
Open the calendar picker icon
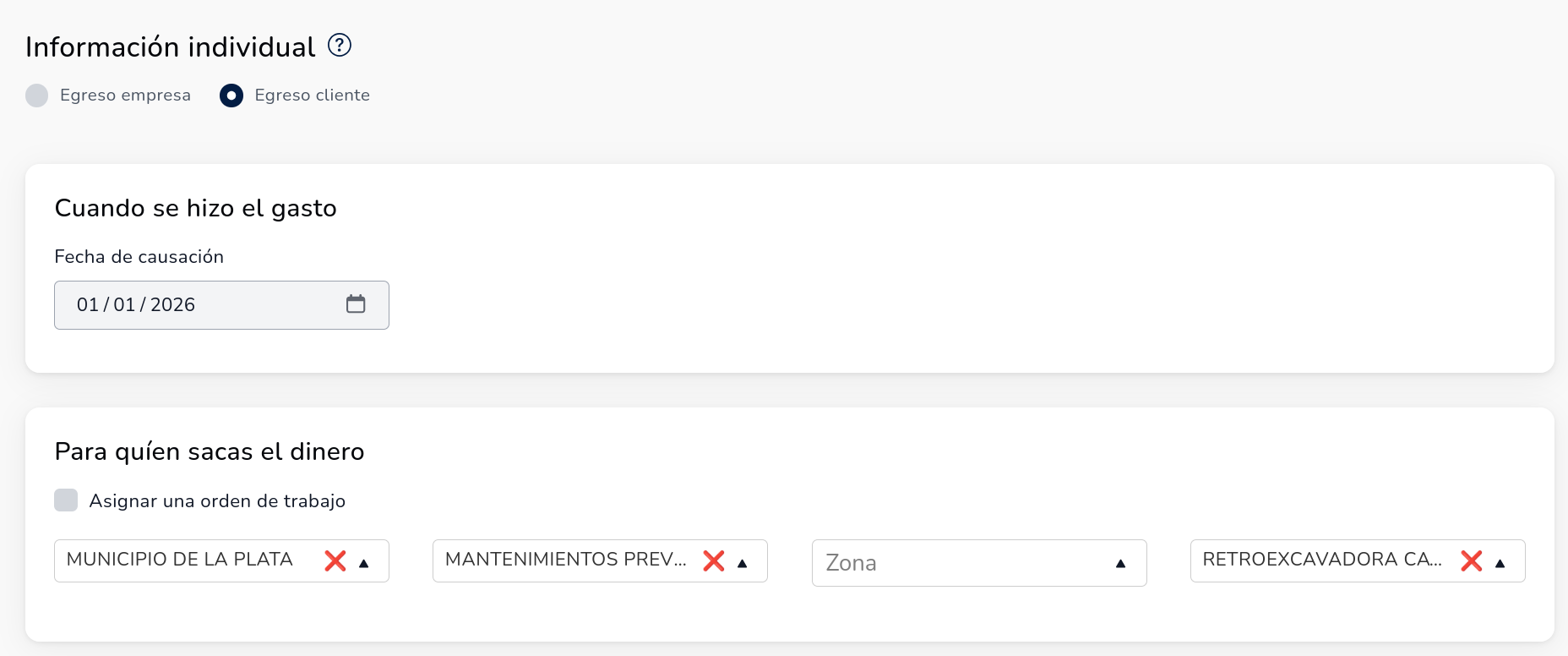point(356,304)
